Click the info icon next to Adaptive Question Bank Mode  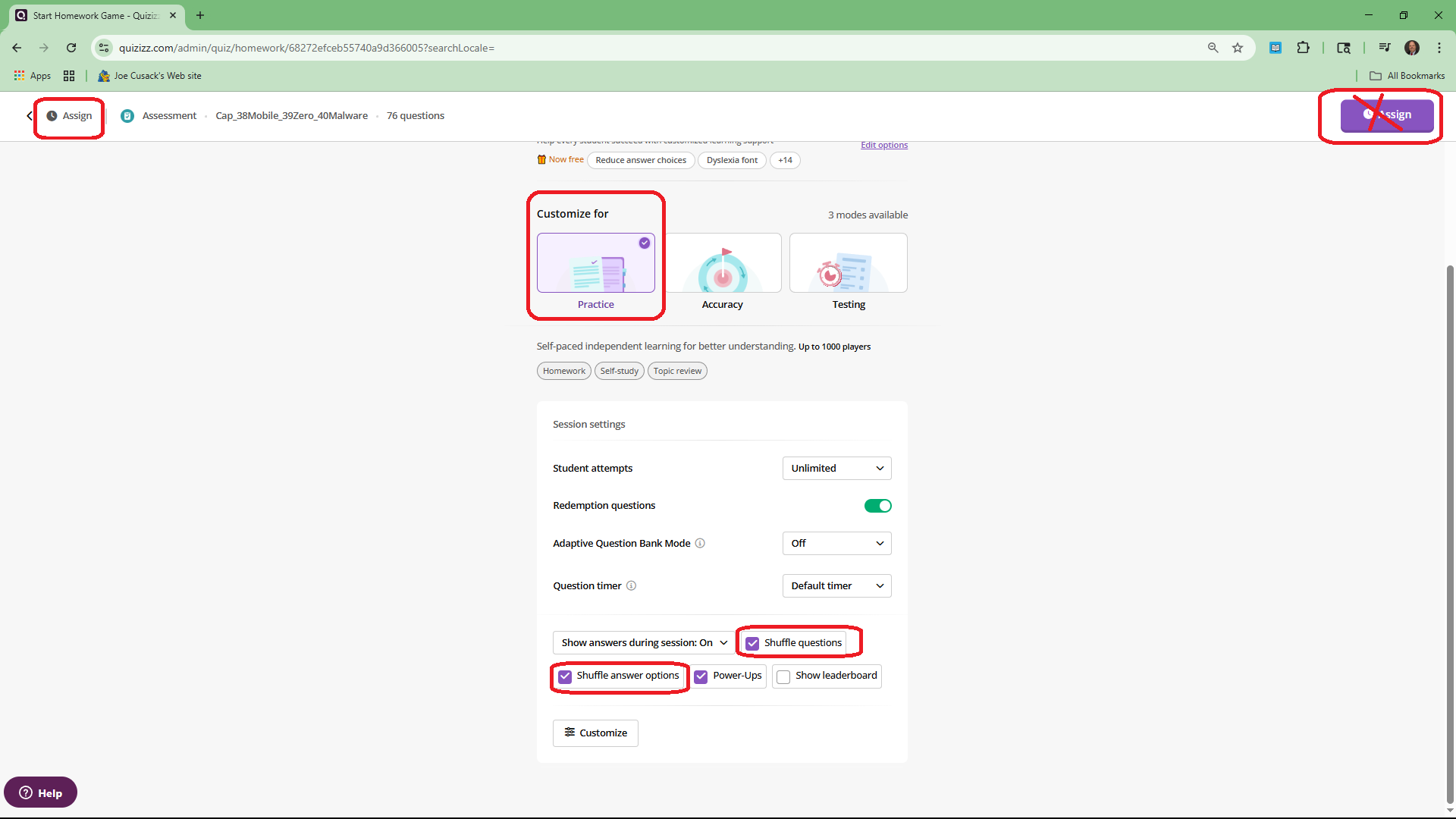point(700,543)
